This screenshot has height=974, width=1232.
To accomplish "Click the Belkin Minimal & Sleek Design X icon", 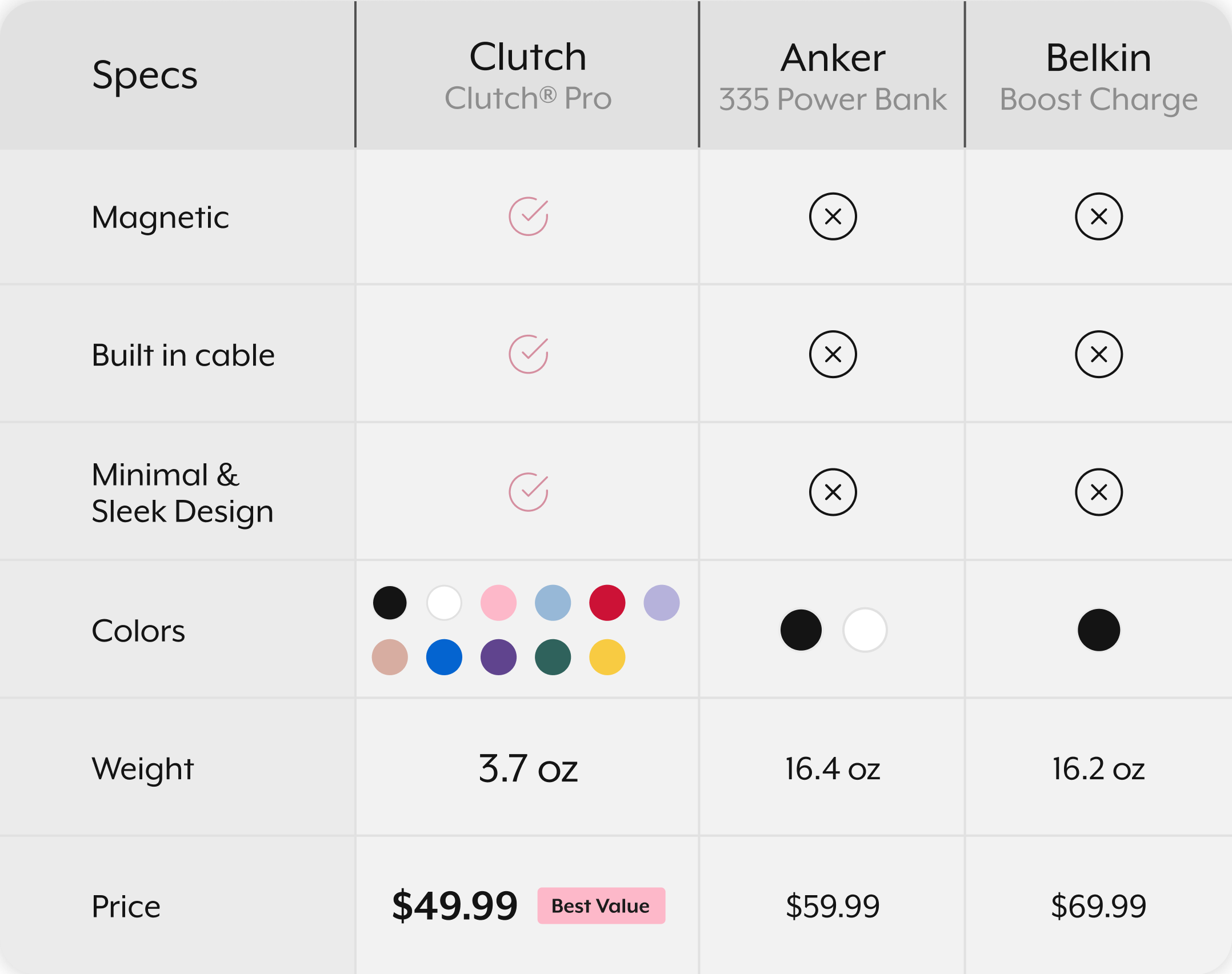I will click(1099, 492).
